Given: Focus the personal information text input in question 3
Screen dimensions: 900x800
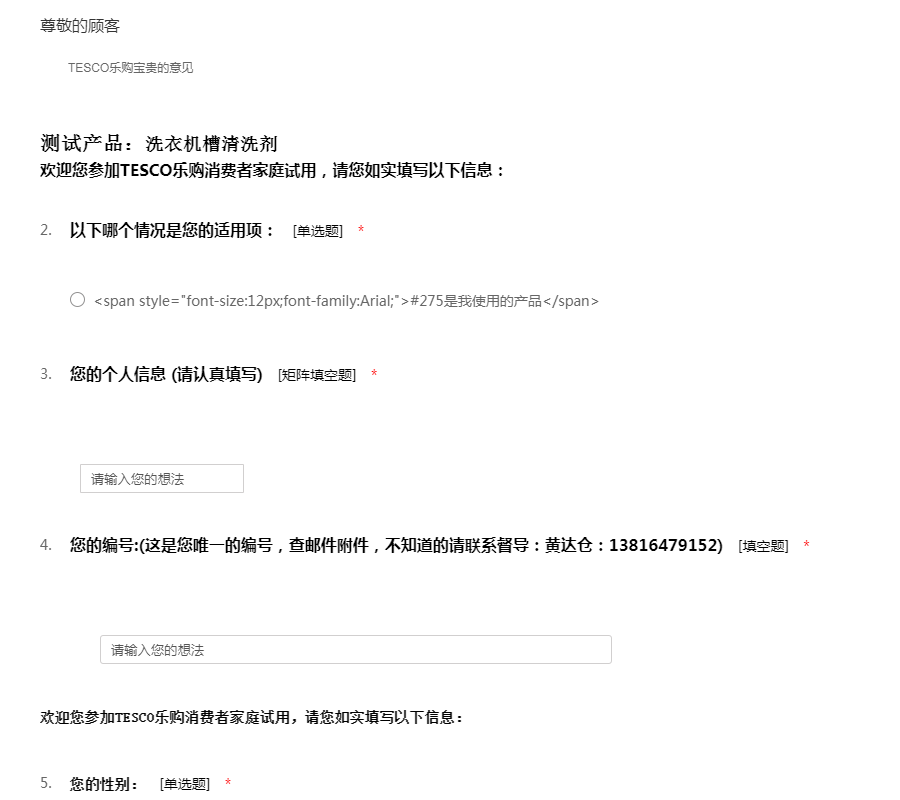Looking at the screenshot, I should (161, 479).
